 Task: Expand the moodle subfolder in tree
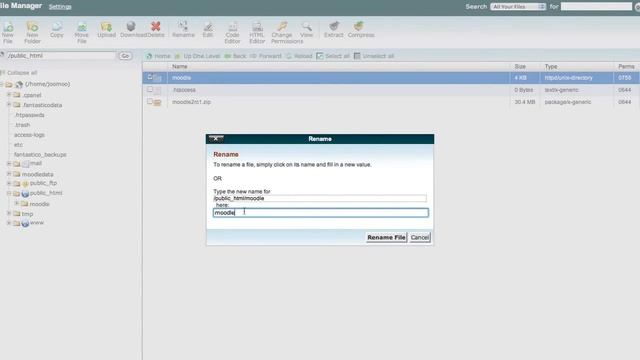pos(17,203)
